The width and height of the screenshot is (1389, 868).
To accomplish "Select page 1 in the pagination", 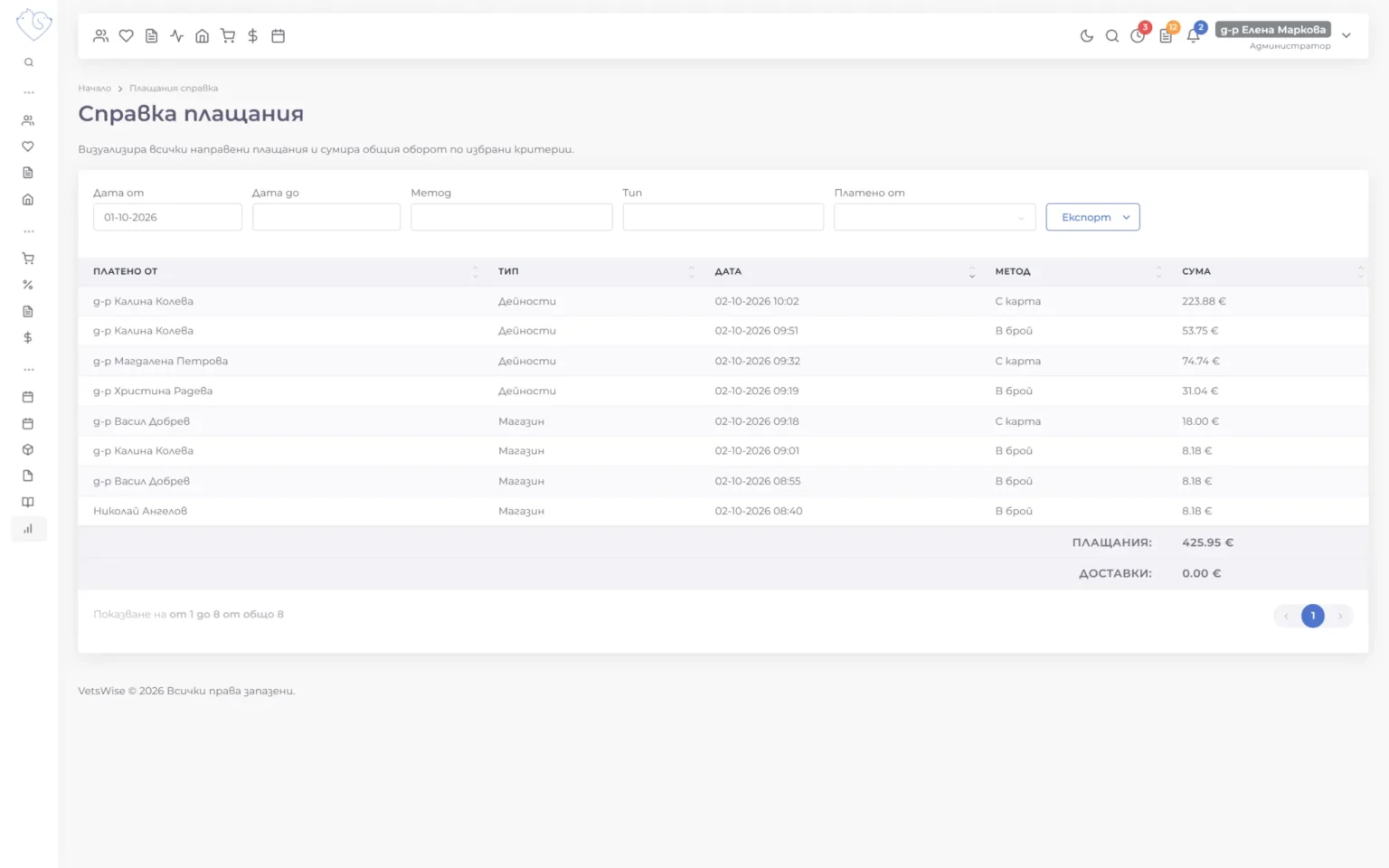I will tap(1312, 616).
